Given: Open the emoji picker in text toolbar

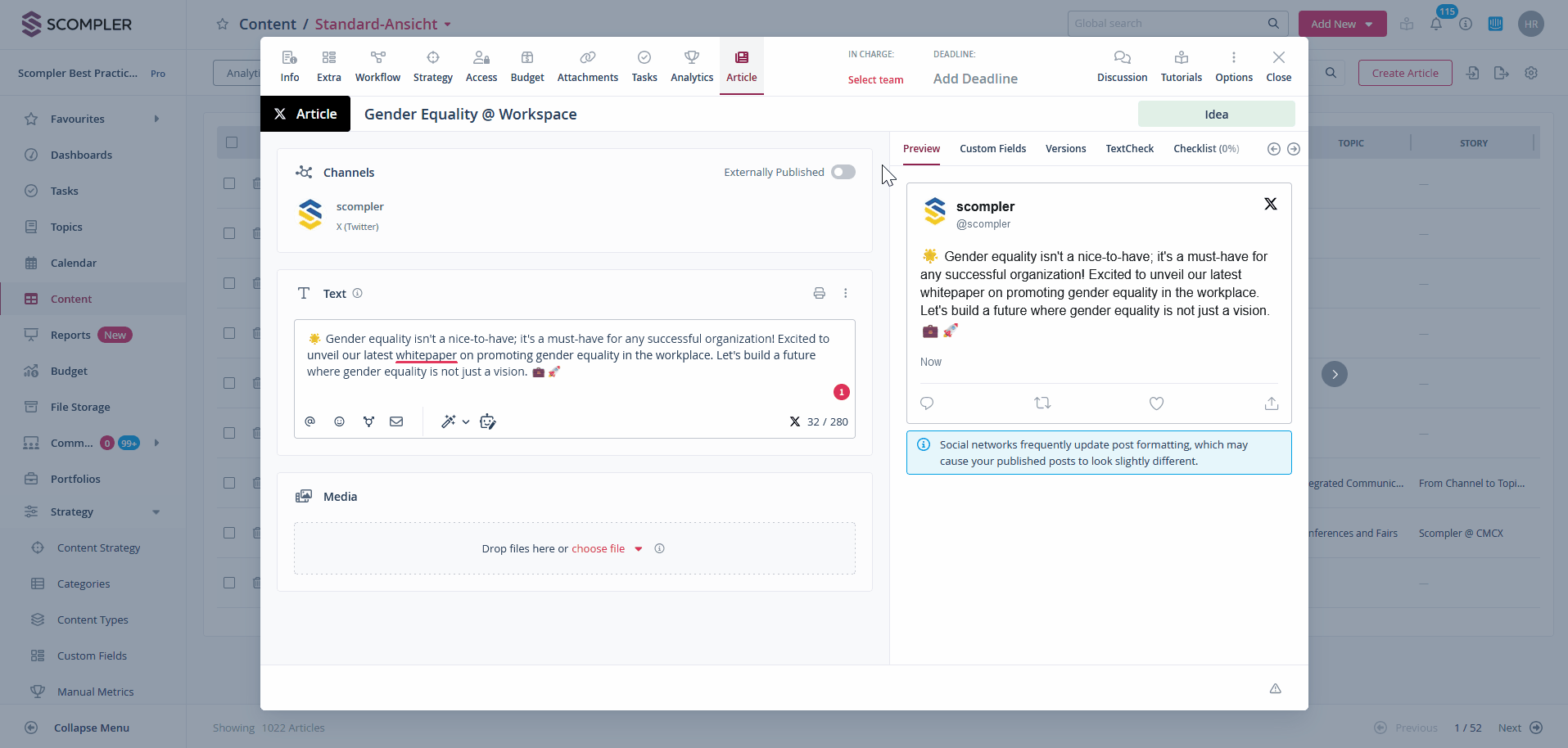Looking at the screenshot, I should coord(339,421).
